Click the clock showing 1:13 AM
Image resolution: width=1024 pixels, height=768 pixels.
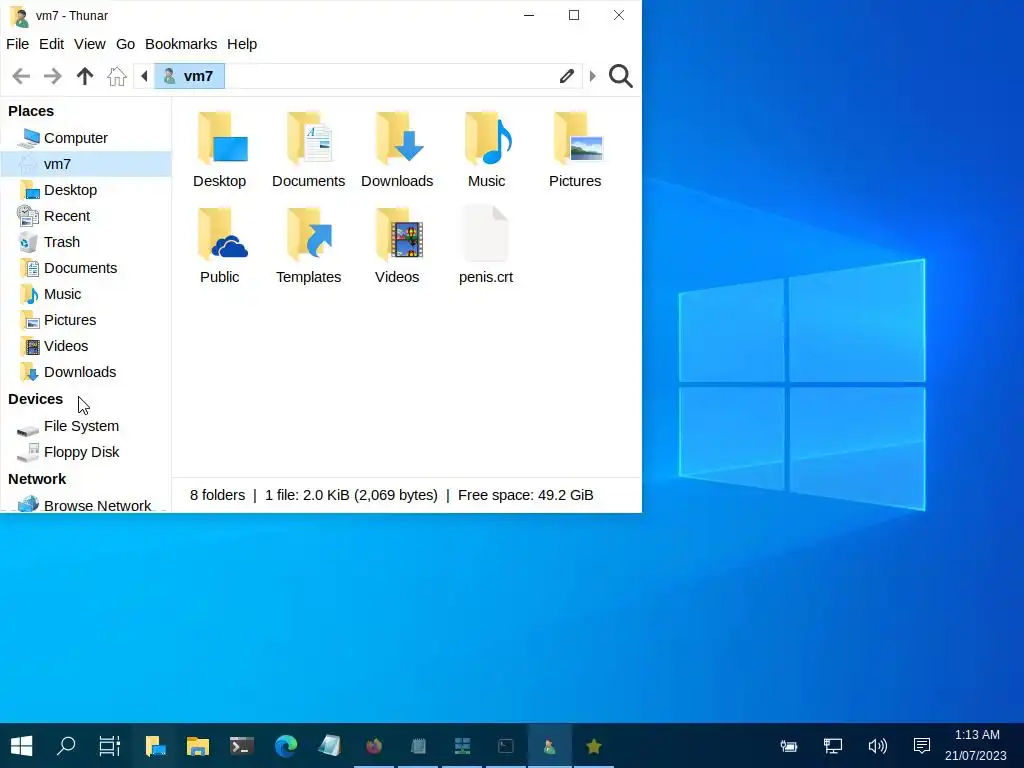click(976, 735)
